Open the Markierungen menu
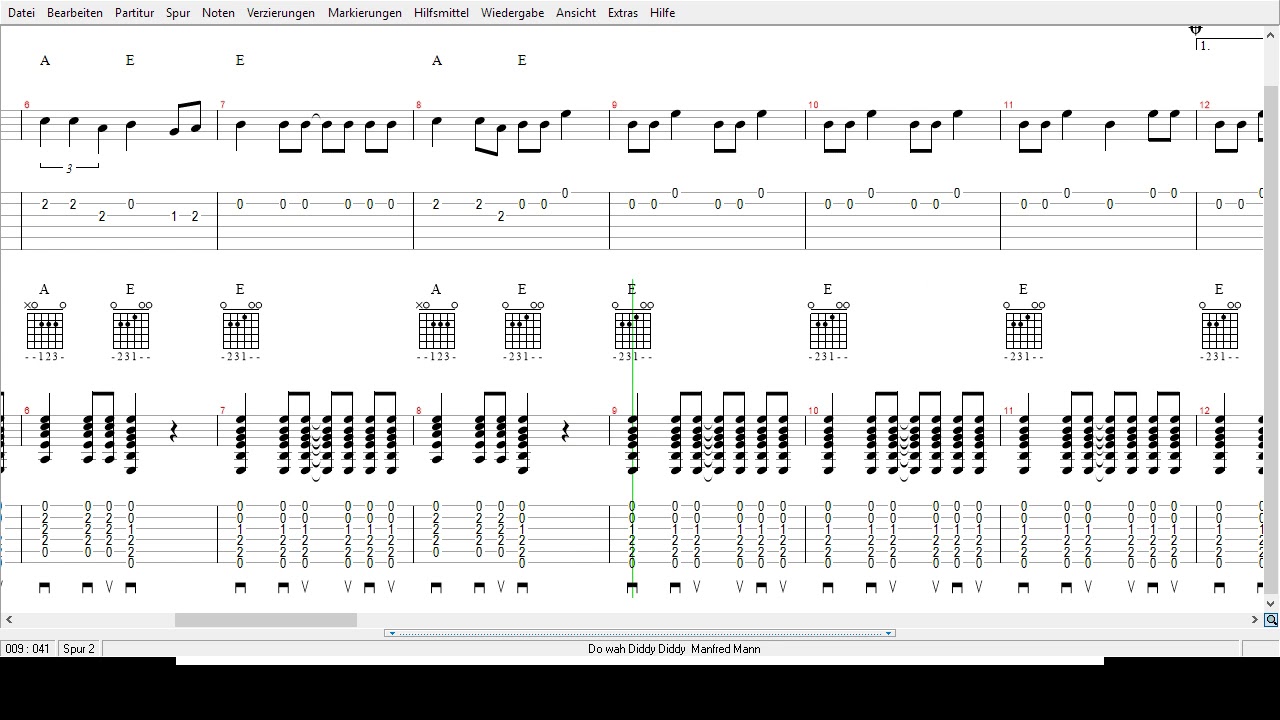The height and width of the screenshot is (720, 1280). click(x=365, y=13)
